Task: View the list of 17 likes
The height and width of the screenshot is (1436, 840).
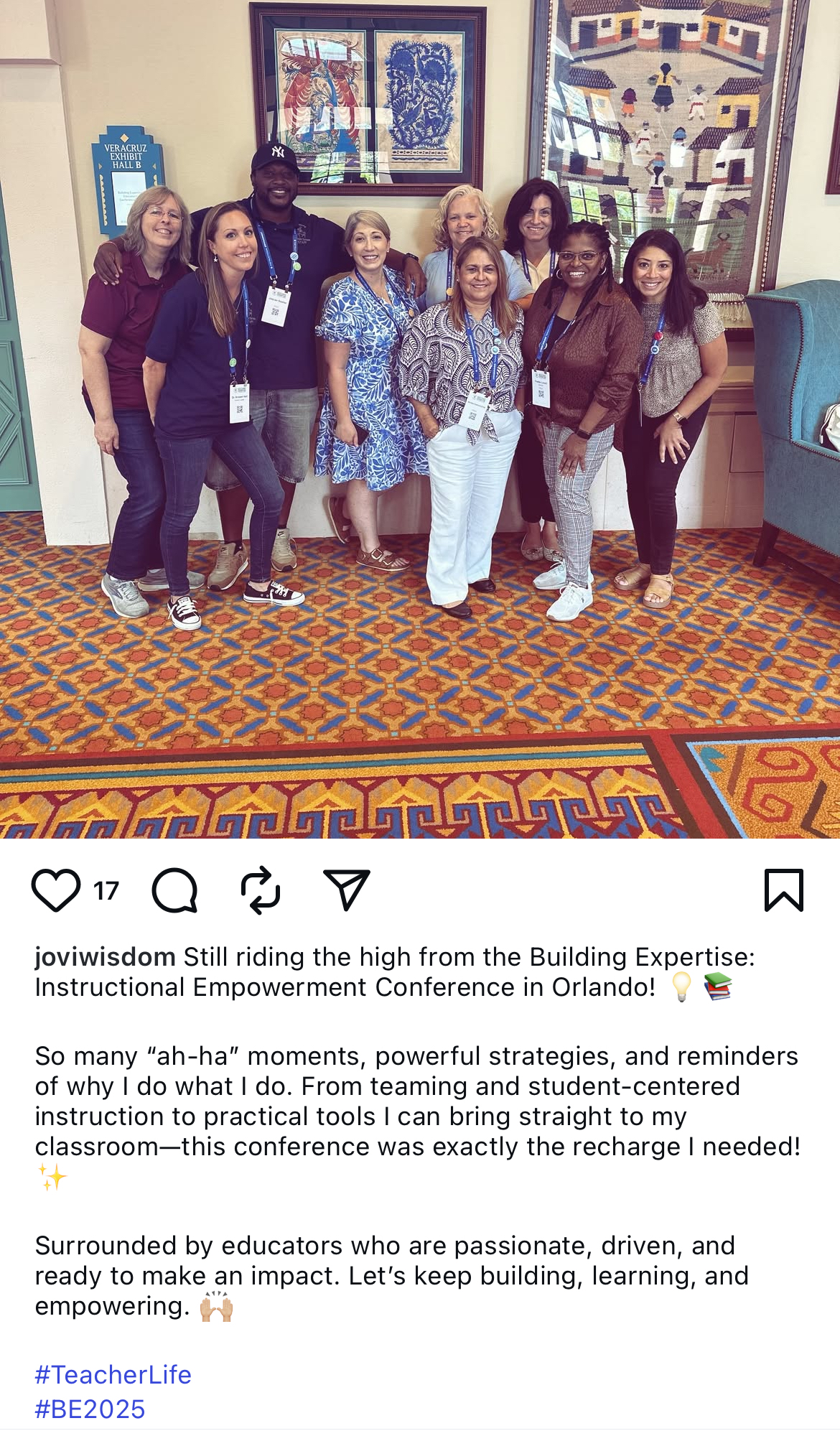Action: (106, 891)
